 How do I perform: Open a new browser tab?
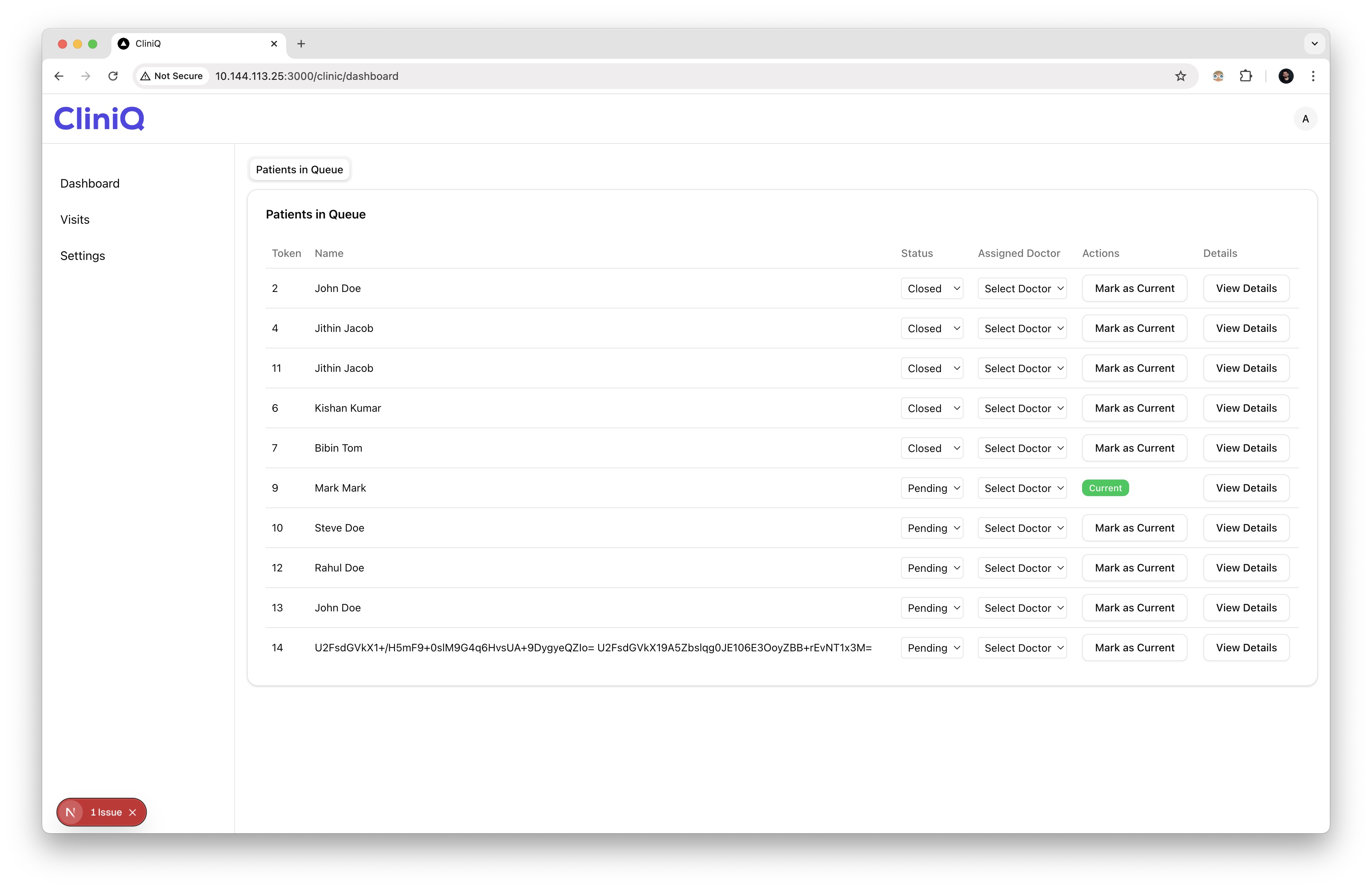click(301, 44)
